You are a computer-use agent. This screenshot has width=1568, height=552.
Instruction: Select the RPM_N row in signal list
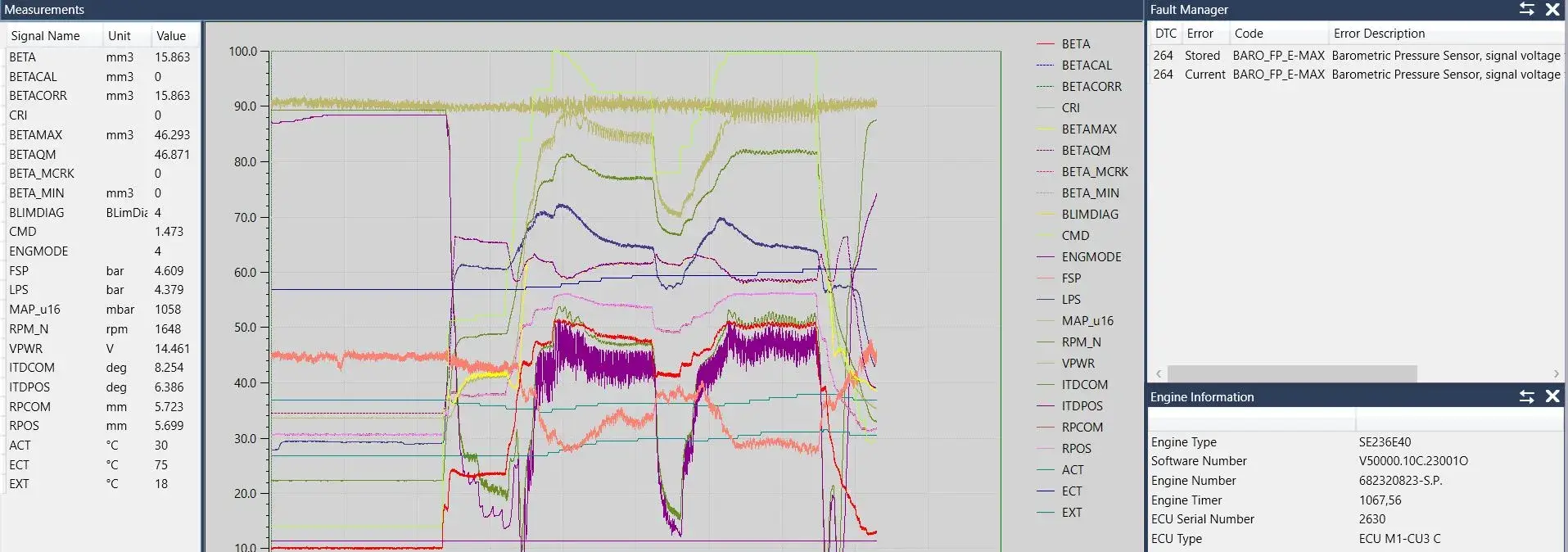pos(29,329)
